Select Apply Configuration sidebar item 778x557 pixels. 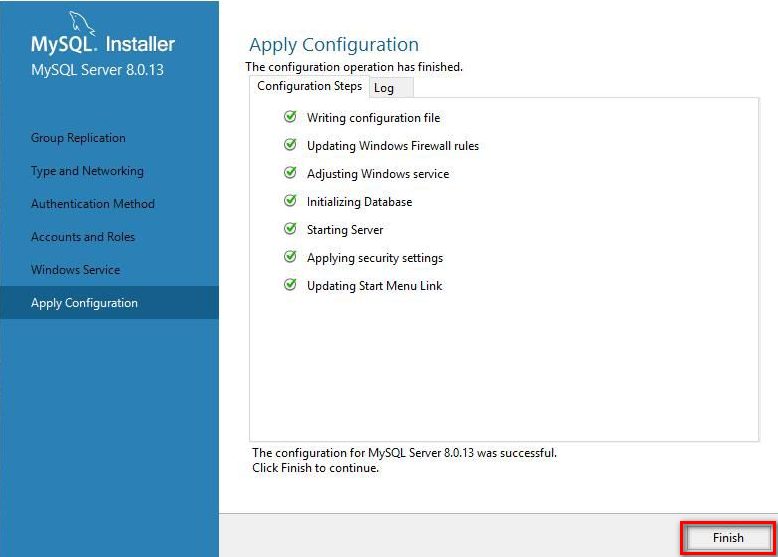pos(109,303)
